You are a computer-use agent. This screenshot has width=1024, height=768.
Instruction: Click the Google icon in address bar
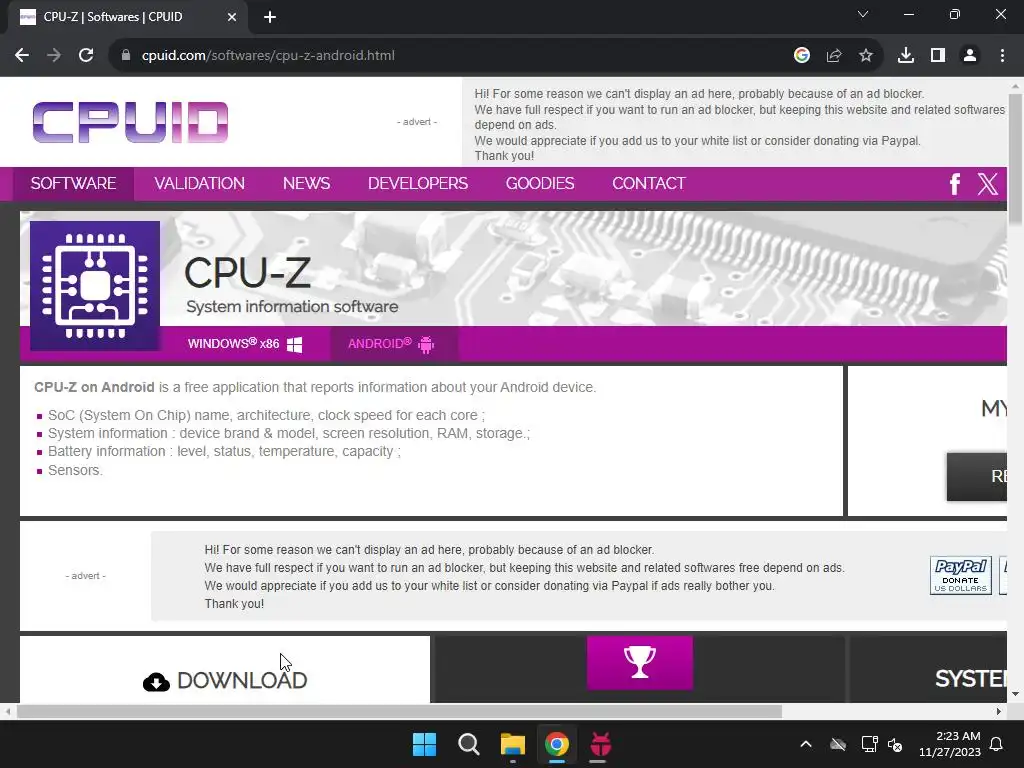tap(801, 56)
